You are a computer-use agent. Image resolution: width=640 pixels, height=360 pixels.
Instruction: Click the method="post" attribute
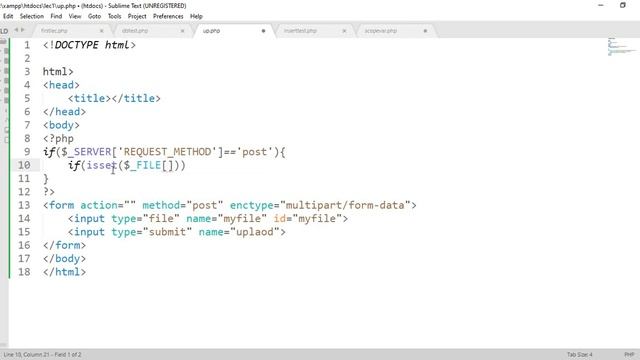pyautogui.click(x=182, y=205)
